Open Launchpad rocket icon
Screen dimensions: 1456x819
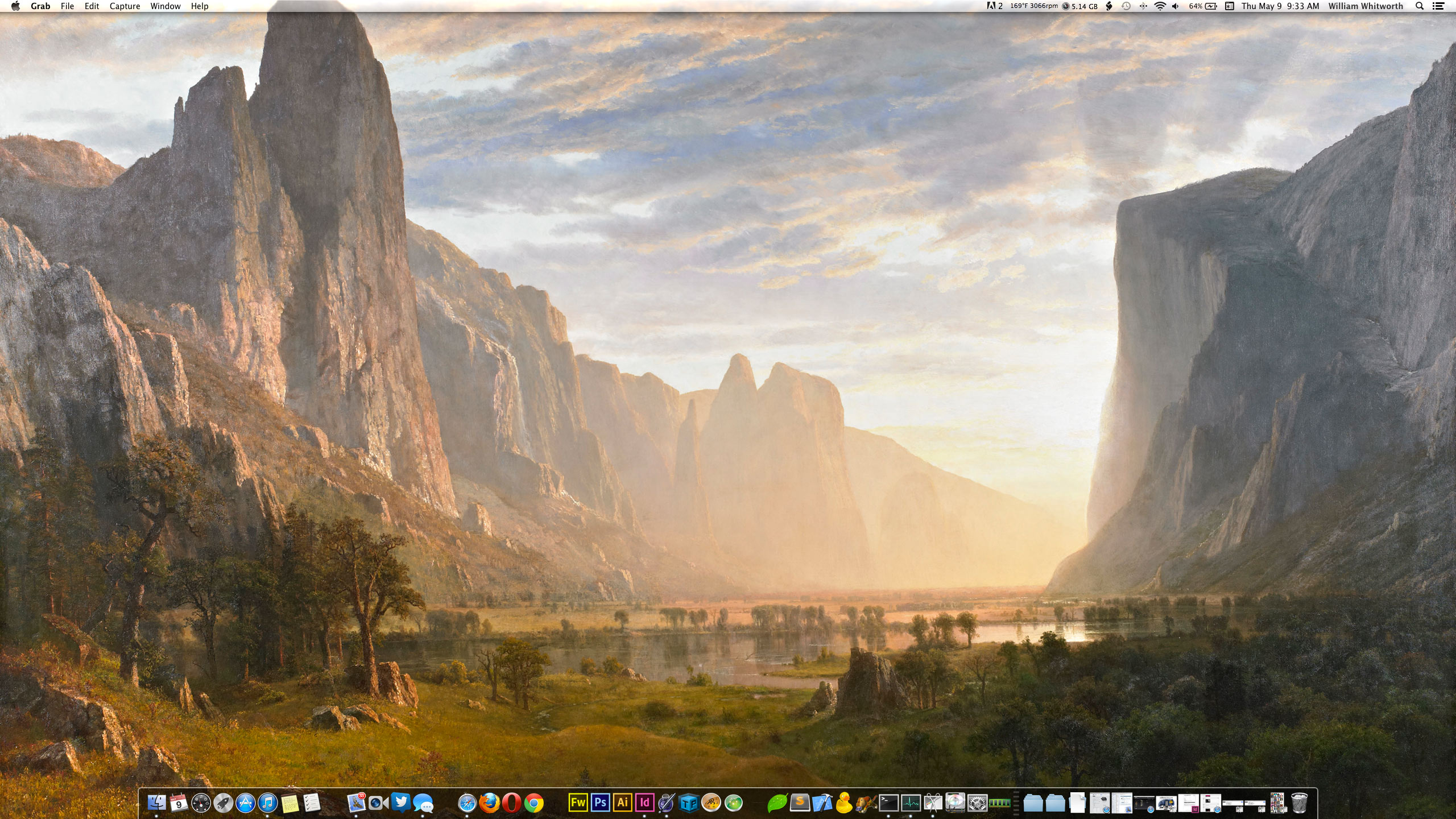coord(223,803)
